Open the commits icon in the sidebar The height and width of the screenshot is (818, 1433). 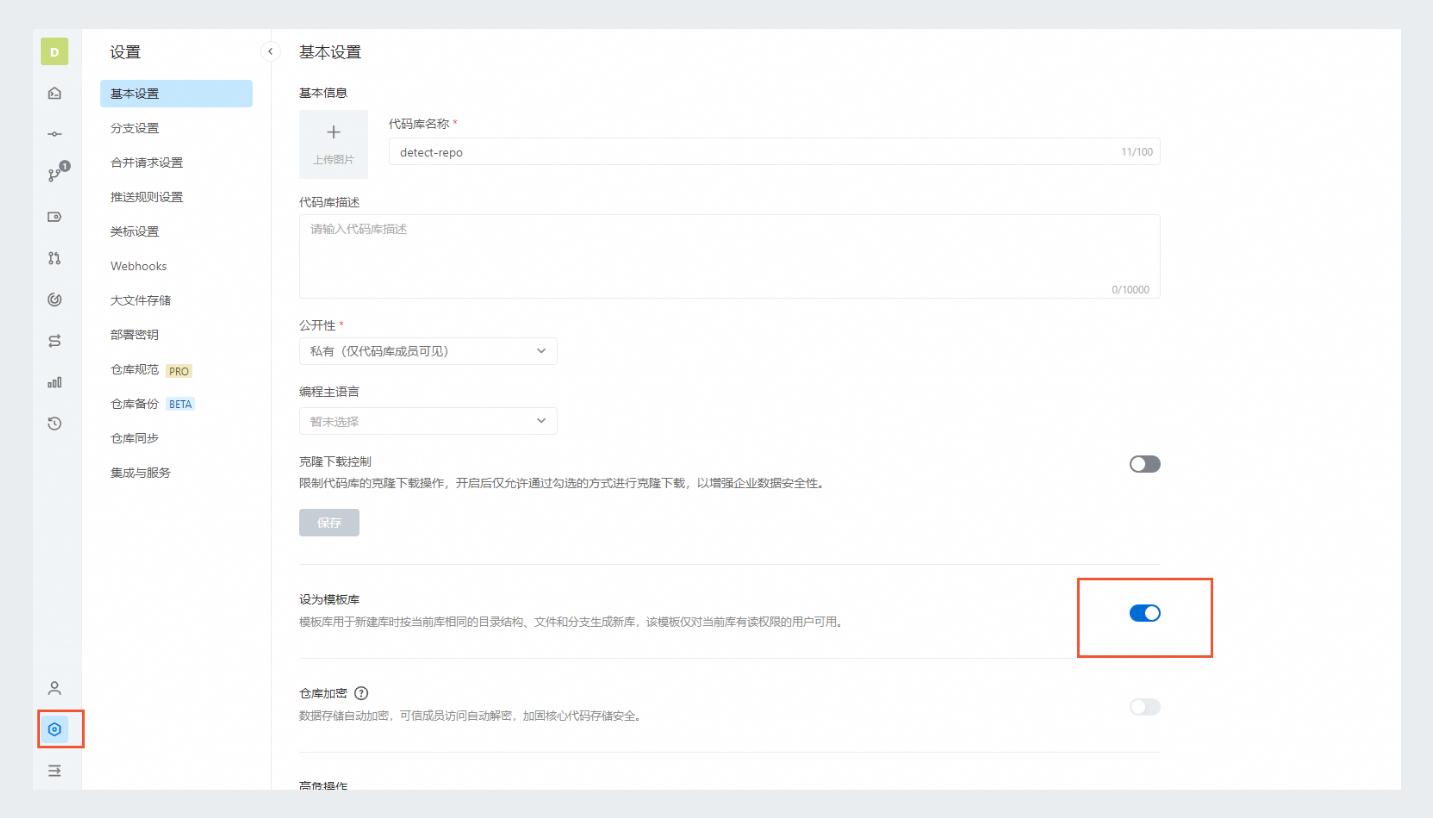pos(55,134)
